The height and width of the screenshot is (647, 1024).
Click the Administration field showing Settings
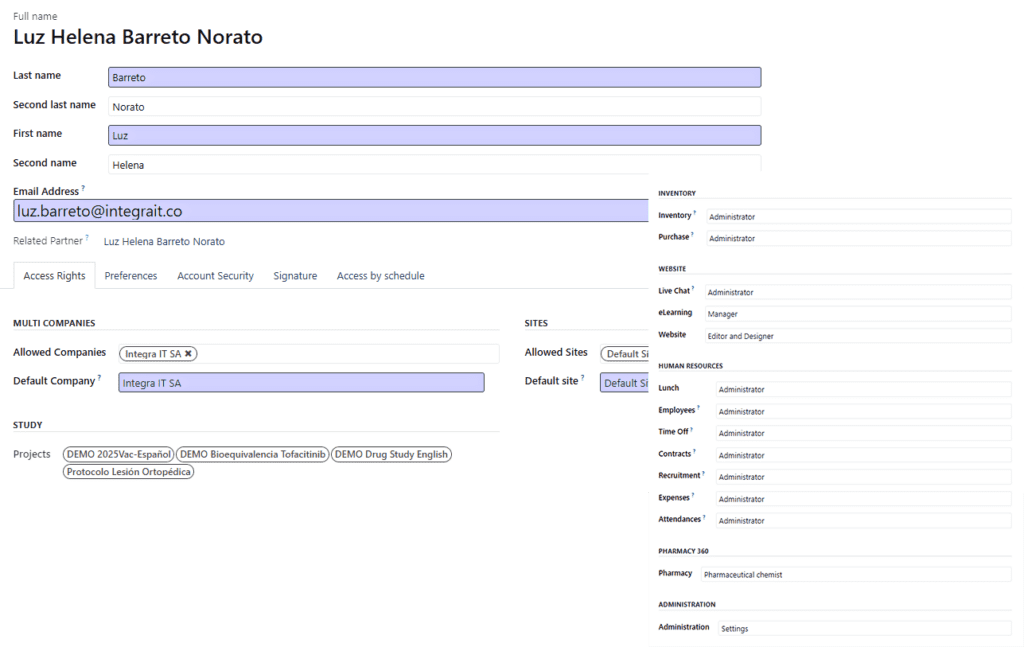point(860,628)
